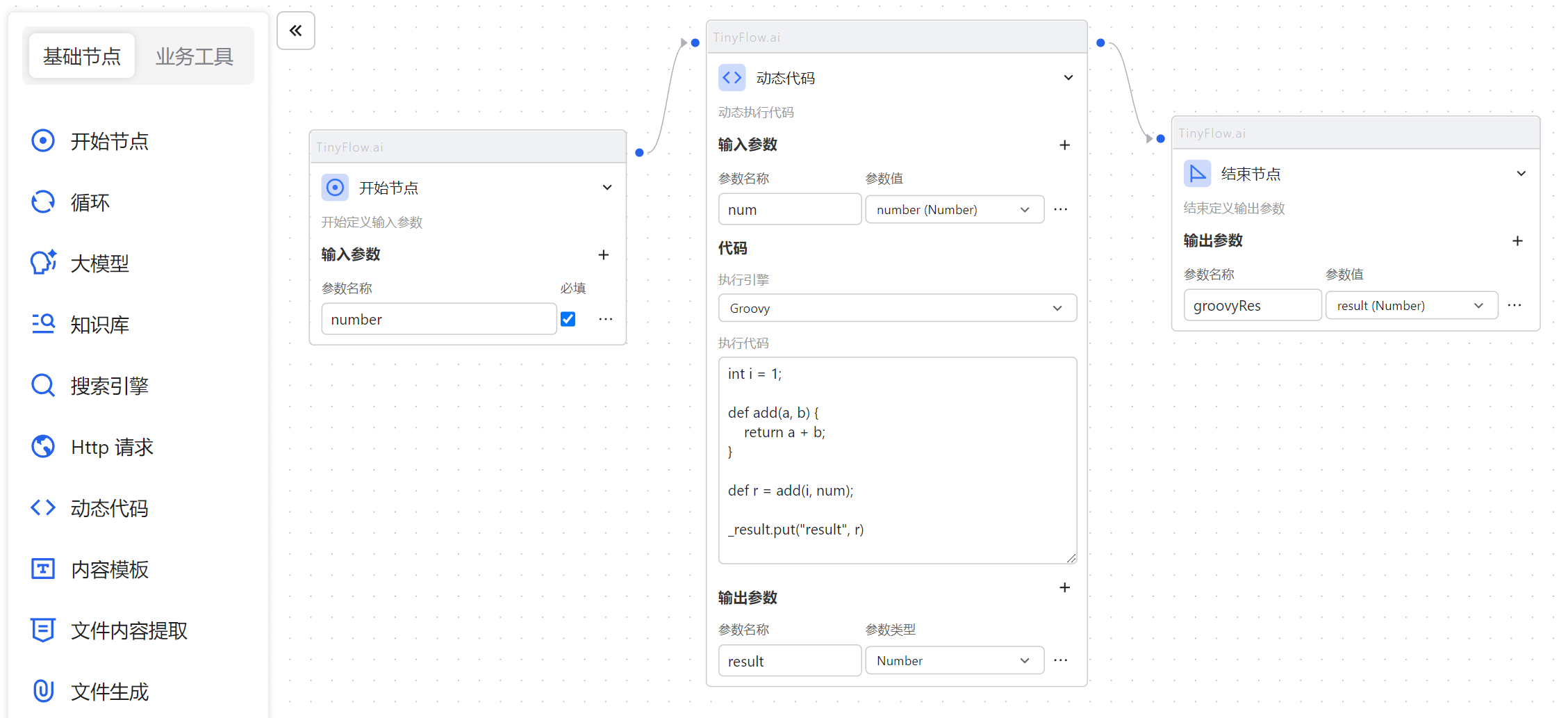The height and width of the screenshot is (718, 1568).
Task: Click the Http 请求 globe icon
Action: coord(43,447)
